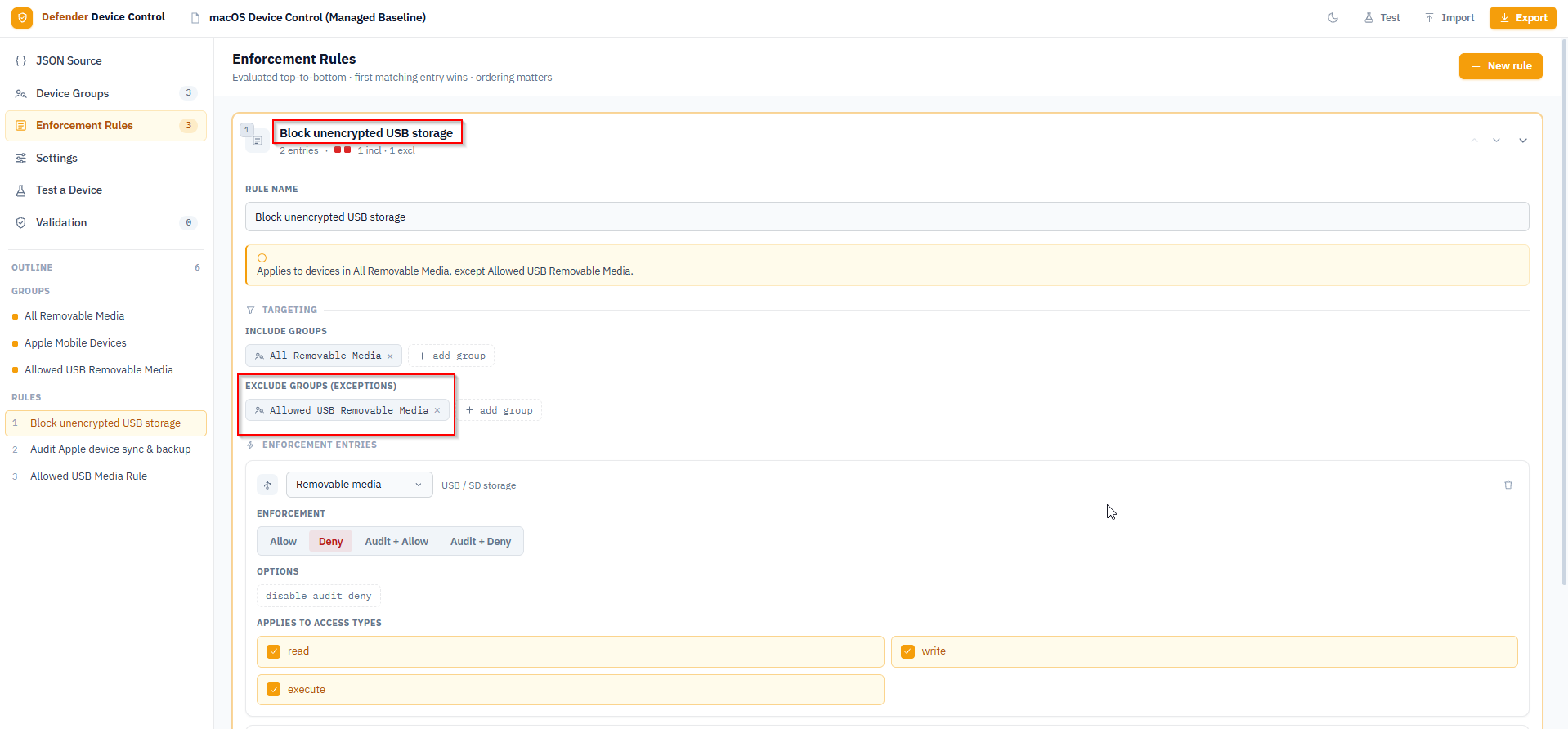Click the bolt icon beside Enforcement Entries

tap(250, 445)
